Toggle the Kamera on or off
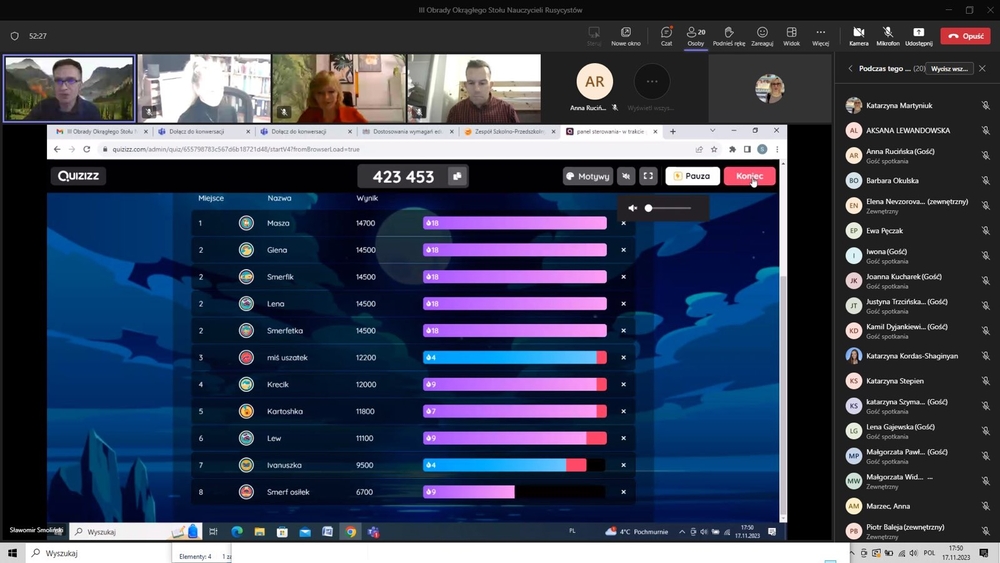This screenshot has width=1000, height=563. click(858, 36)
